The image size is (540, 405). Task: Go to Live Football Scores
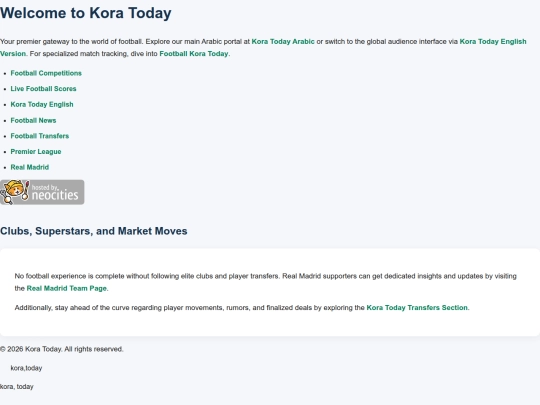[x=43, y=89]
